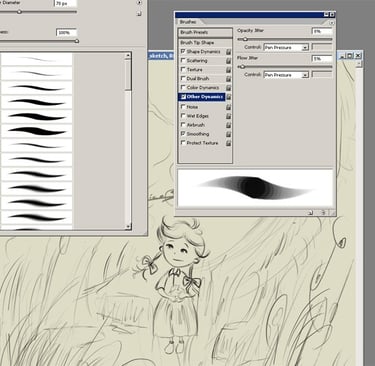This screenshot has height=366, width=375.
Task: Enable the Protect Texture checkbox
Action: pos(183,143)
